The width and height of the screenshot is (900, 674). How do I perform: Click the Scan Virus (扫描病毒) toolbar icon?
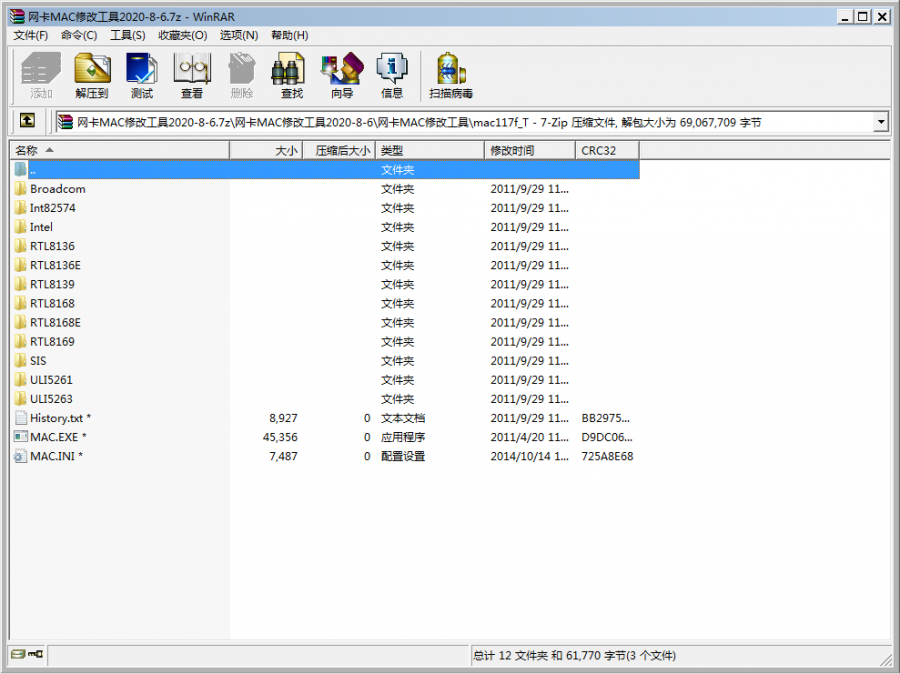point(451,69)
